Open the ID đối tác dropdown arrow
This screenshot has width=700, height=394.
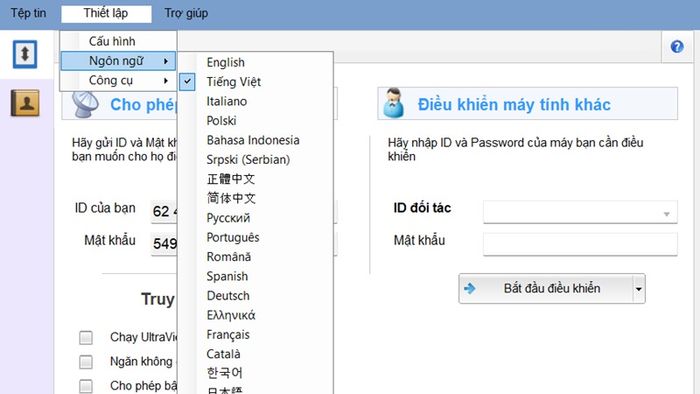(x=667, y=214)
